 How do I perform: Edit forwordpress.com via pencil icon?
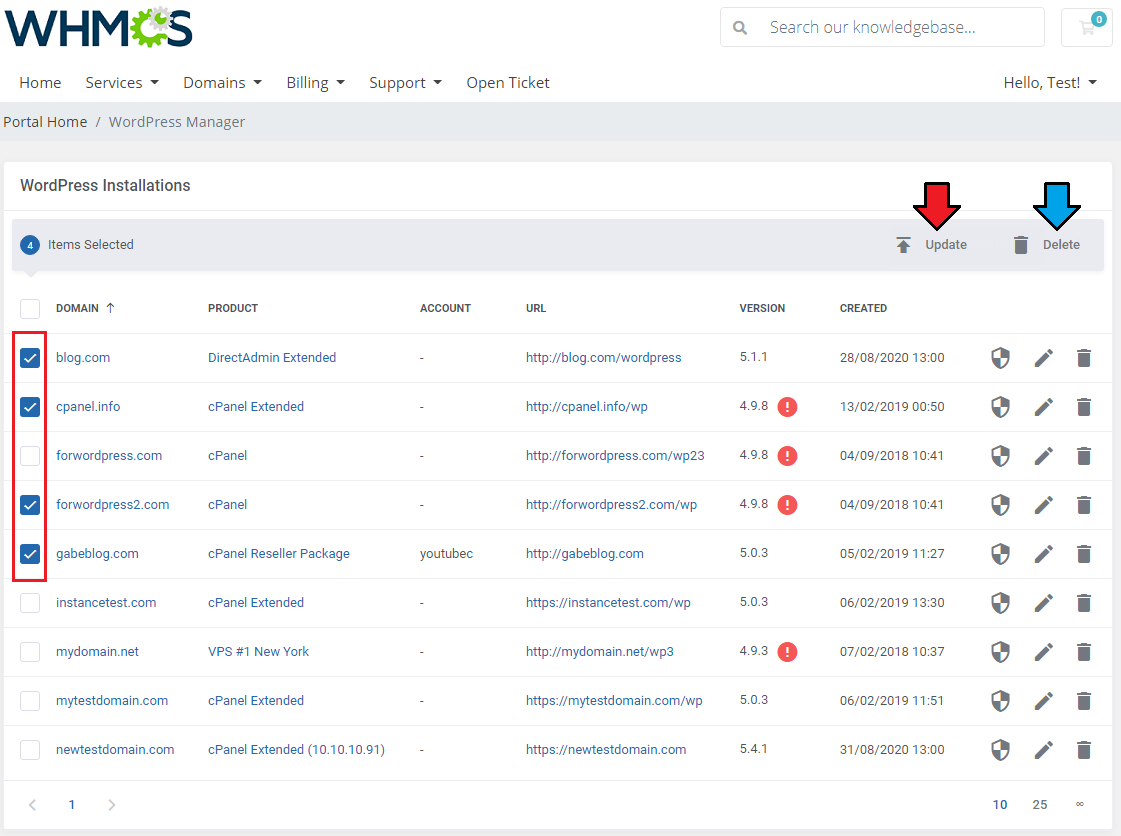coord(1044,456)
